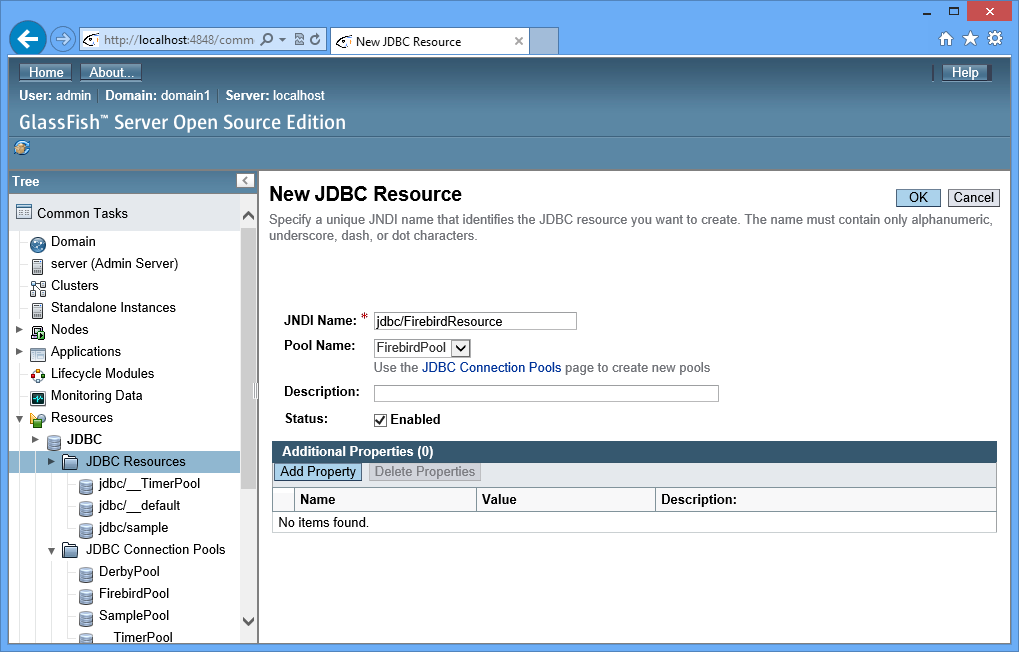Open favorites star icon

970,39
